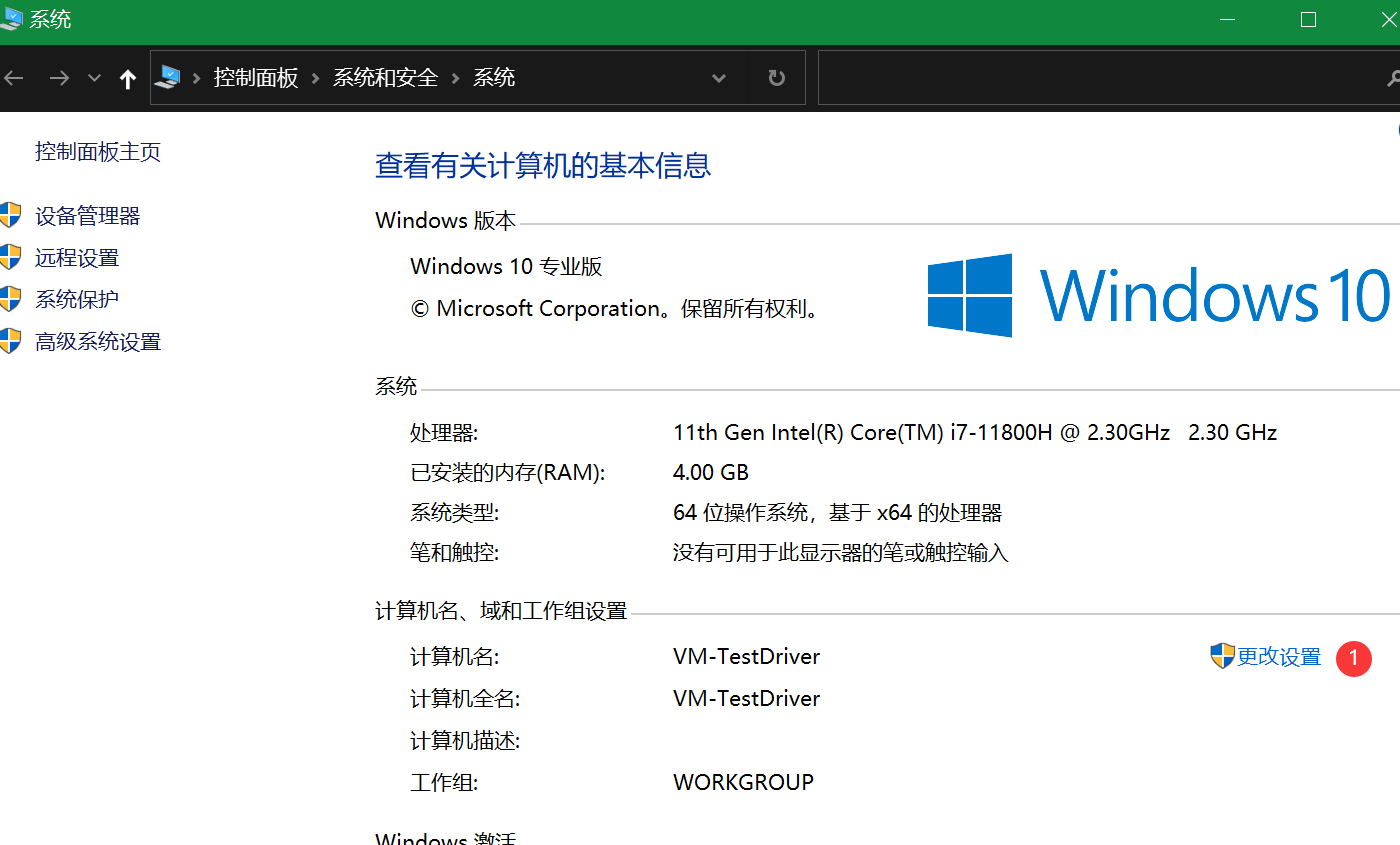Click the search magnifier icon
The height and width of the screenshot is (845, 1400).
[1394, 78]
